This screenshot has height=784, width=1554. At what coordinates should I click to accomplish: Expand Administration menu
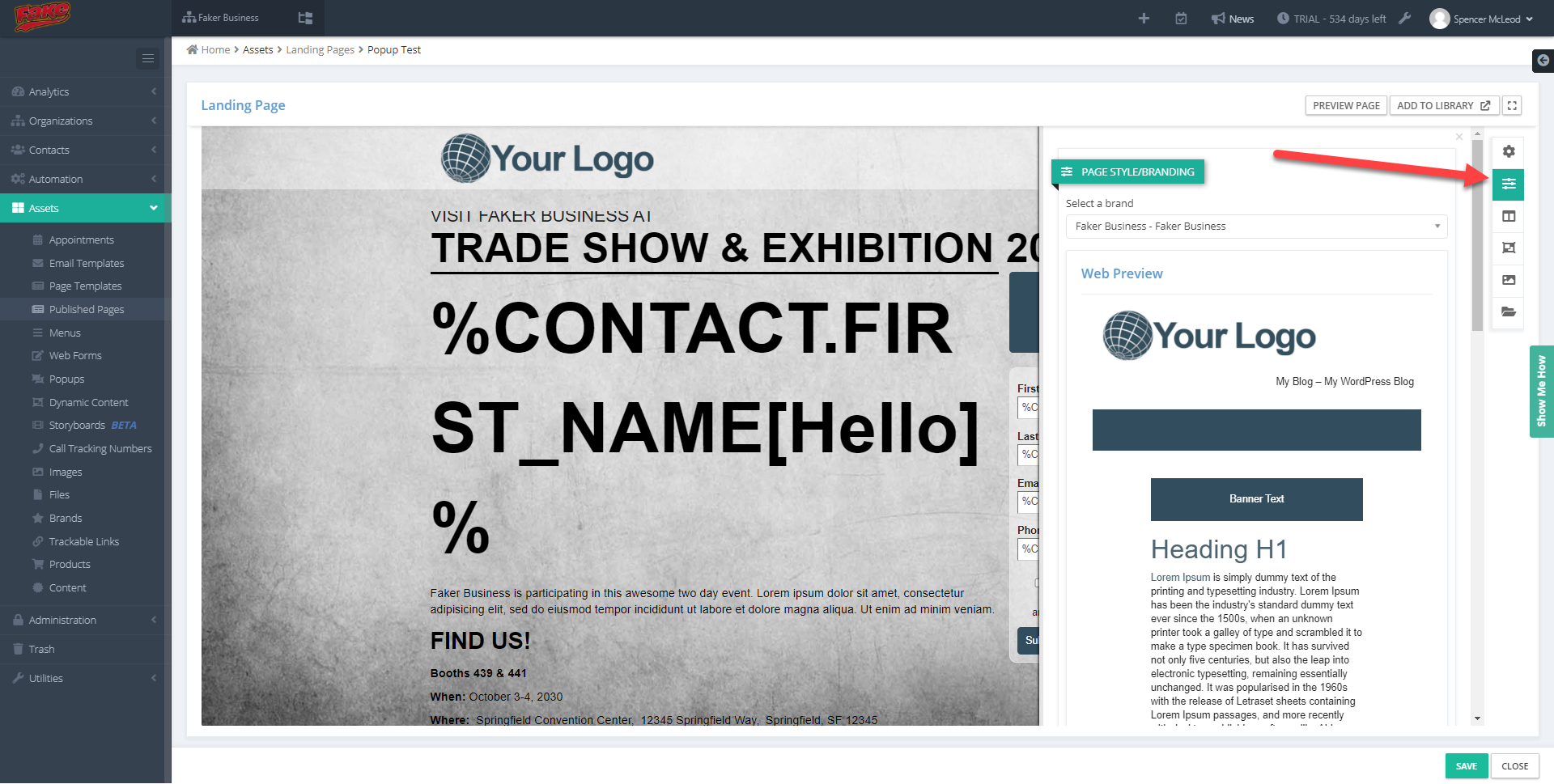82,621
